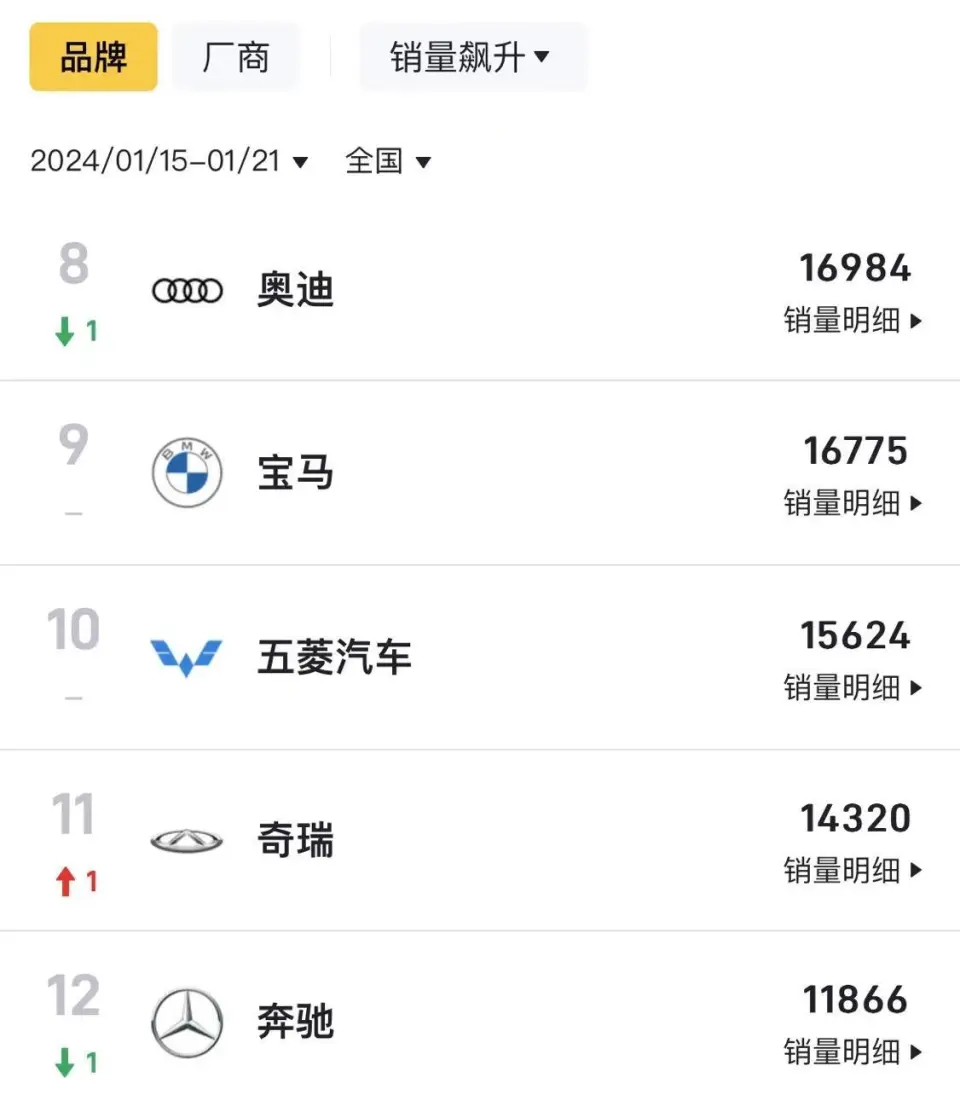
Task: View 销量明细 for 奇瑞
Action: click(852, 870)
